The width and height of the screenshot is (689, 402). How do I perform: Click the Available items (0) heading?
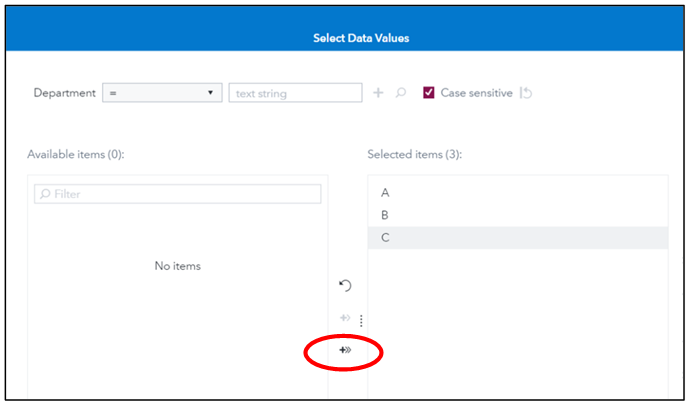point(75,155)
